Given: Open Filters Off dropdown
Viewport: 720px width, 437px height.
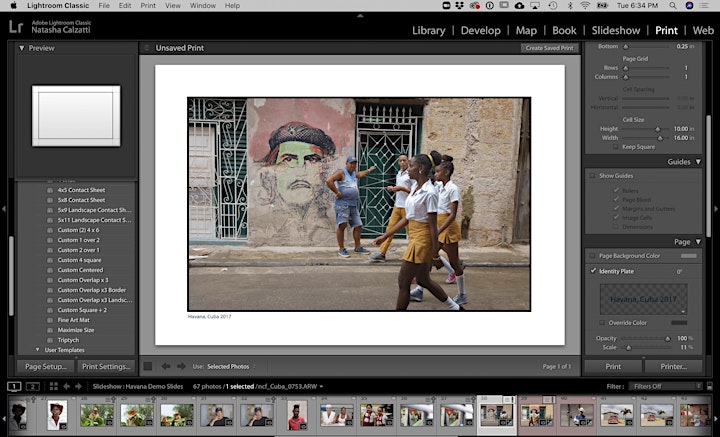Looking at the screenshot, I should [x=665, y=387].
